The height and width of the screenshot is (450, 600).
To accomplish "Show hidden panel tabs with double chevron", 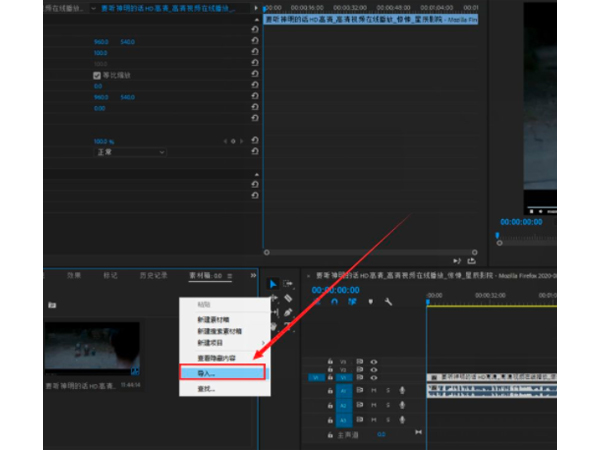I will coord(253,275).
